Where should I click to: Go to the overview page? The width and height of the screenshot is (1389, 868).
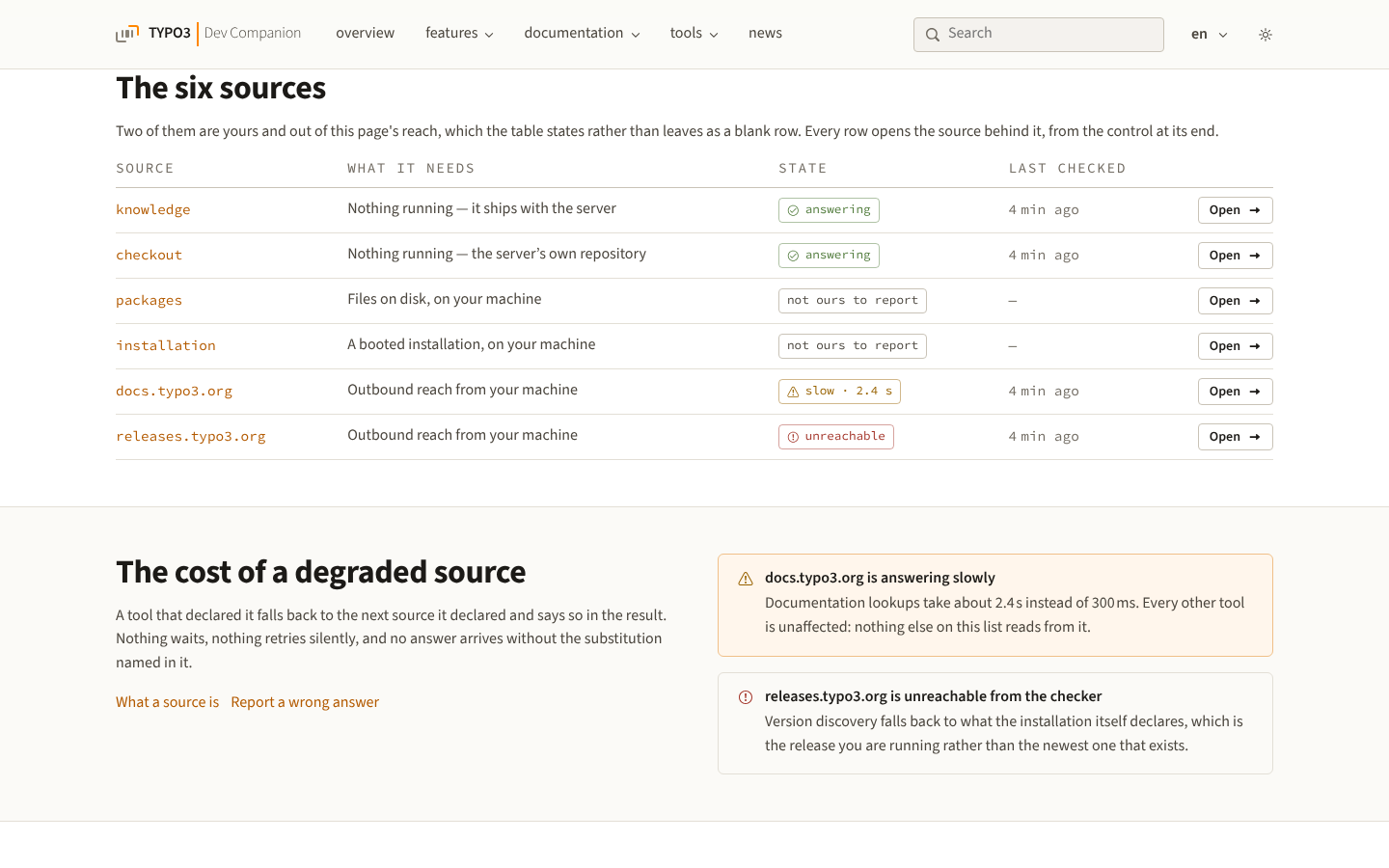[365, 34]
